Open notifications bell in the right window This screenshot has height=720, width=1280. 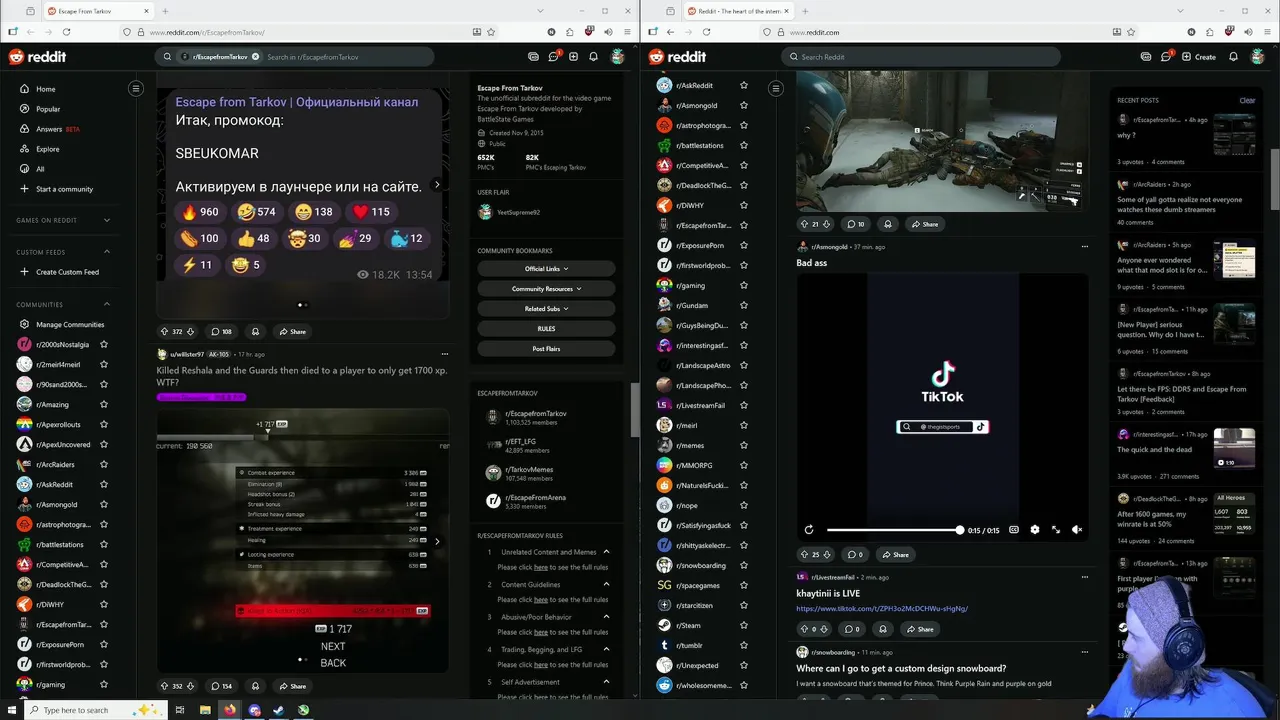click(x=1233, y=57)
